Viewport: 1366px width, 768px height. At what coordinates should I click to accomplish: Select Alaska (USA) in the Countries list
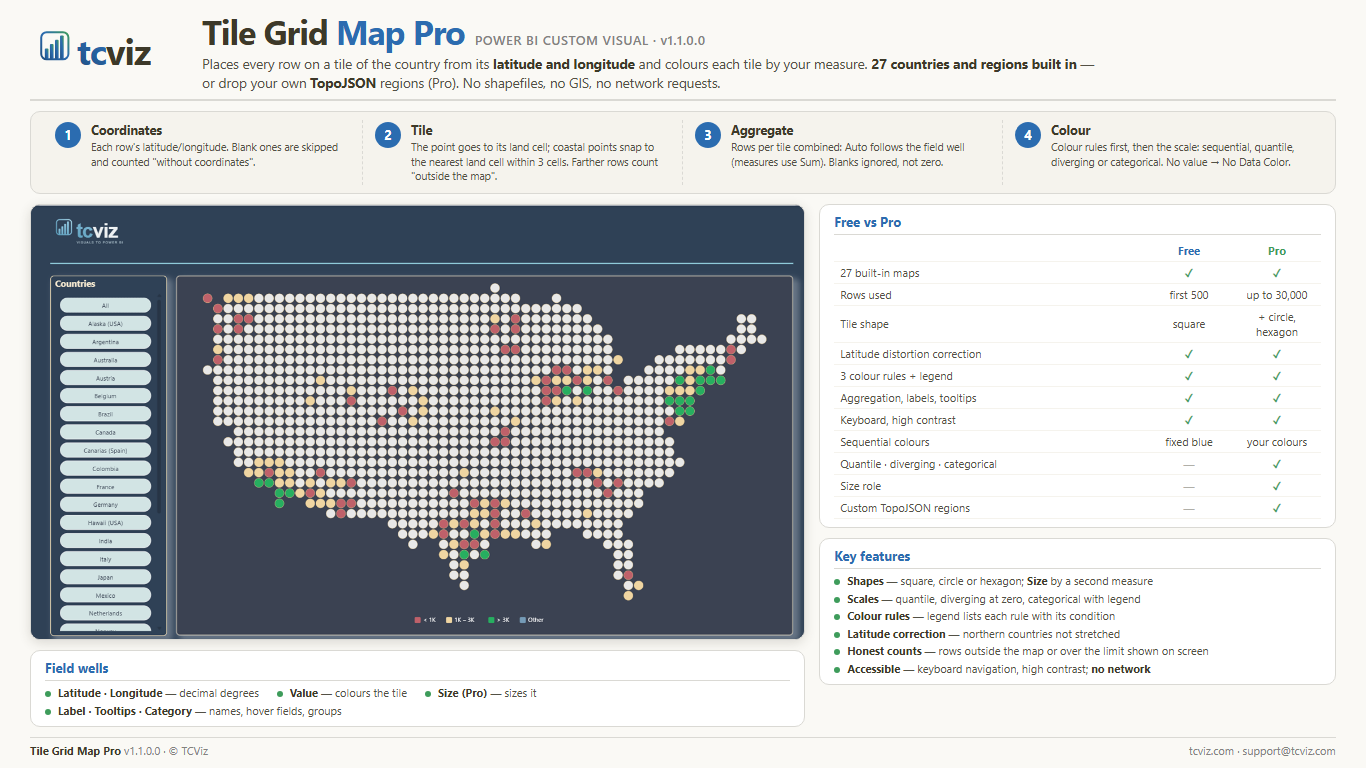[x=105, y=323]
